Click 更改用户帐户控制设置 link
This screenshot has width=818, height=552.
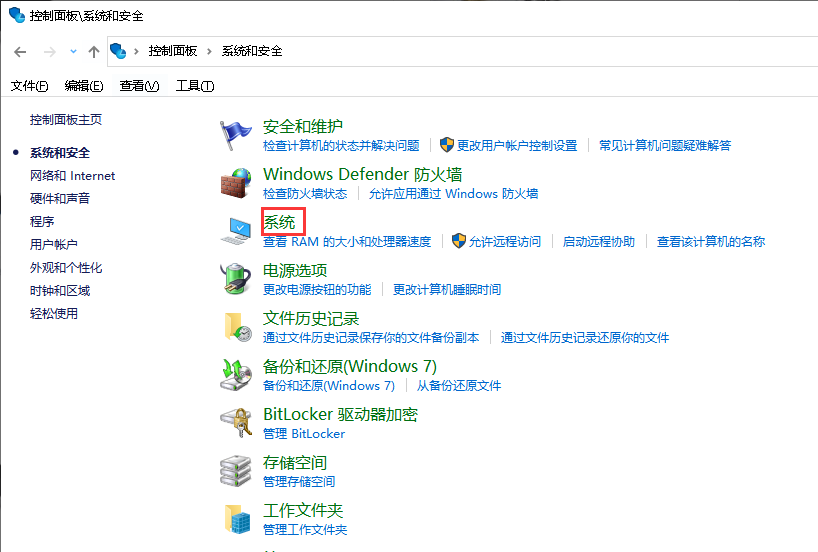point(517,146)
